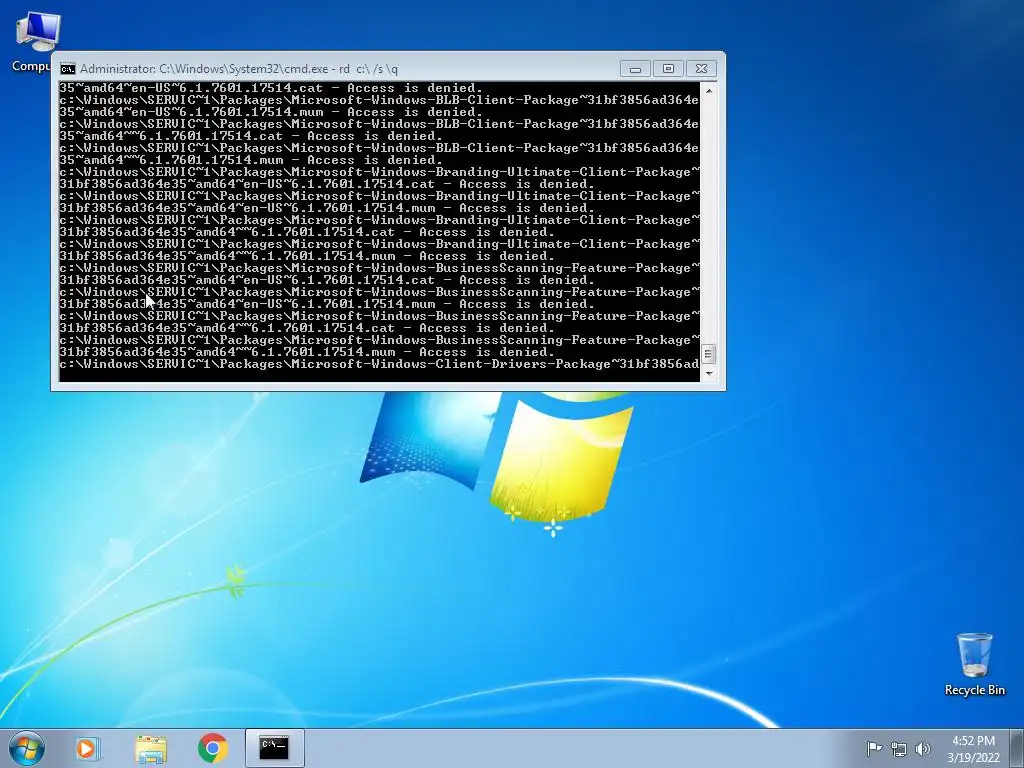Image resolution: width=1024 pixels, height=768 pixels.
Task: Open Action Center flag icon in tray
Action: (874, 748)
